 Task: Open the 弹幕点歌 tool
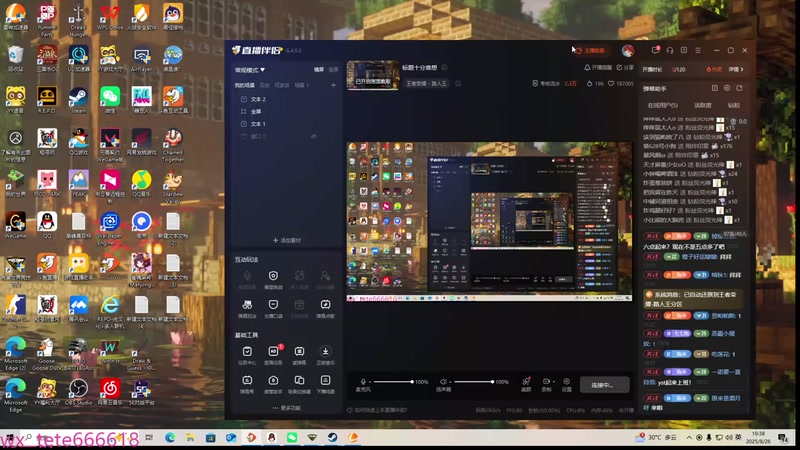[325, 309]
